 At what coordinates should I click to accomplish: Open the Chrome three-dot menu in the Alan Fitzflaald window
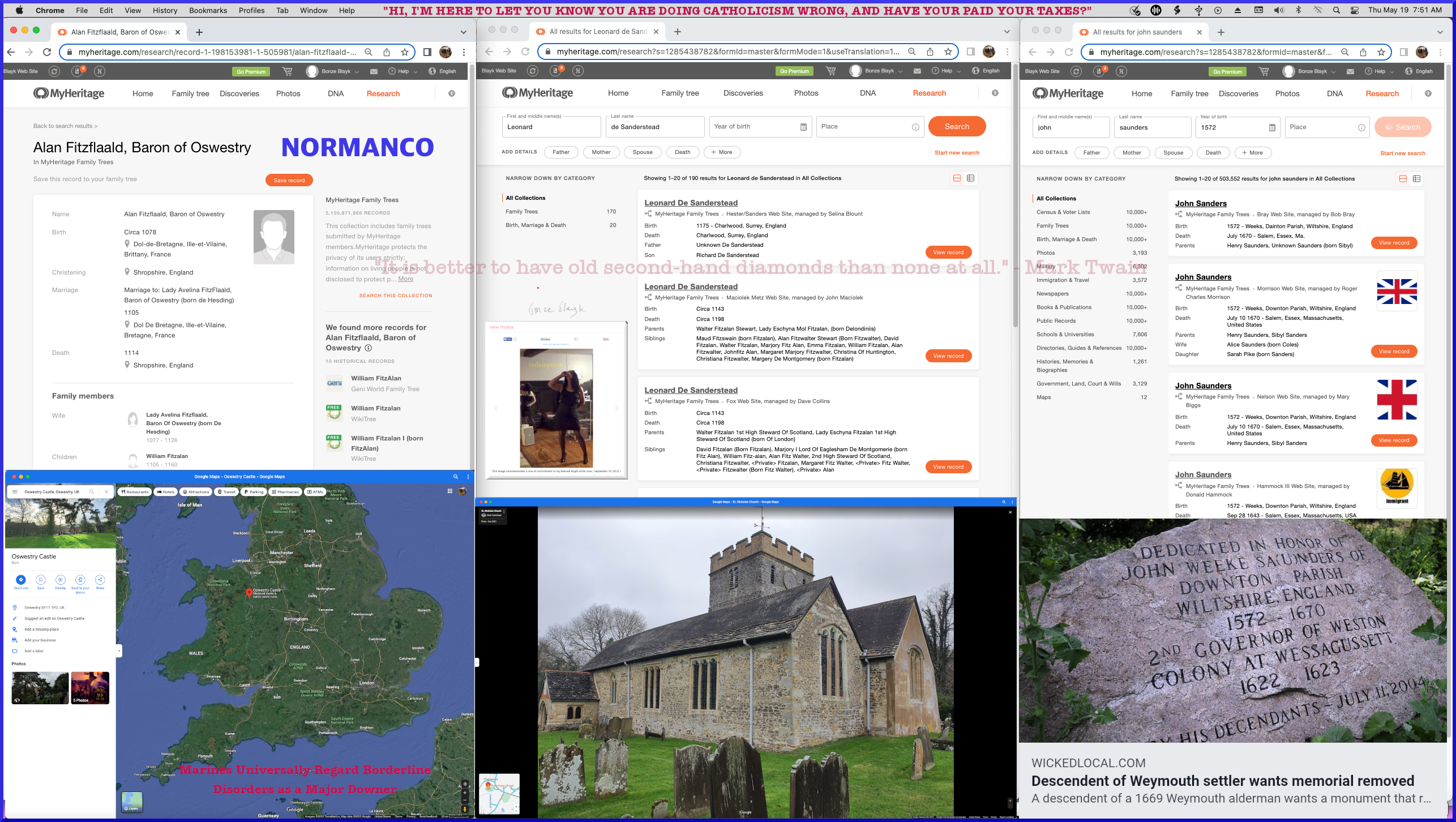click(x=464, y=52)
